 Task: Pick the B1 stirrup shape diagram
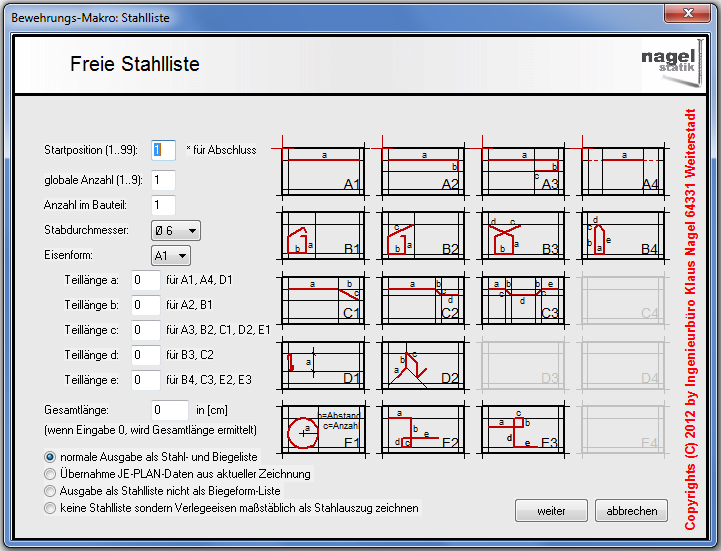pyautogui.click(x=323, y=234)
